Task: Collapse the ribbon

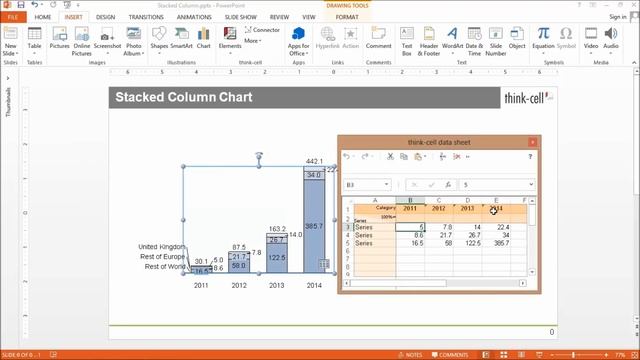Action: (634, 62)
